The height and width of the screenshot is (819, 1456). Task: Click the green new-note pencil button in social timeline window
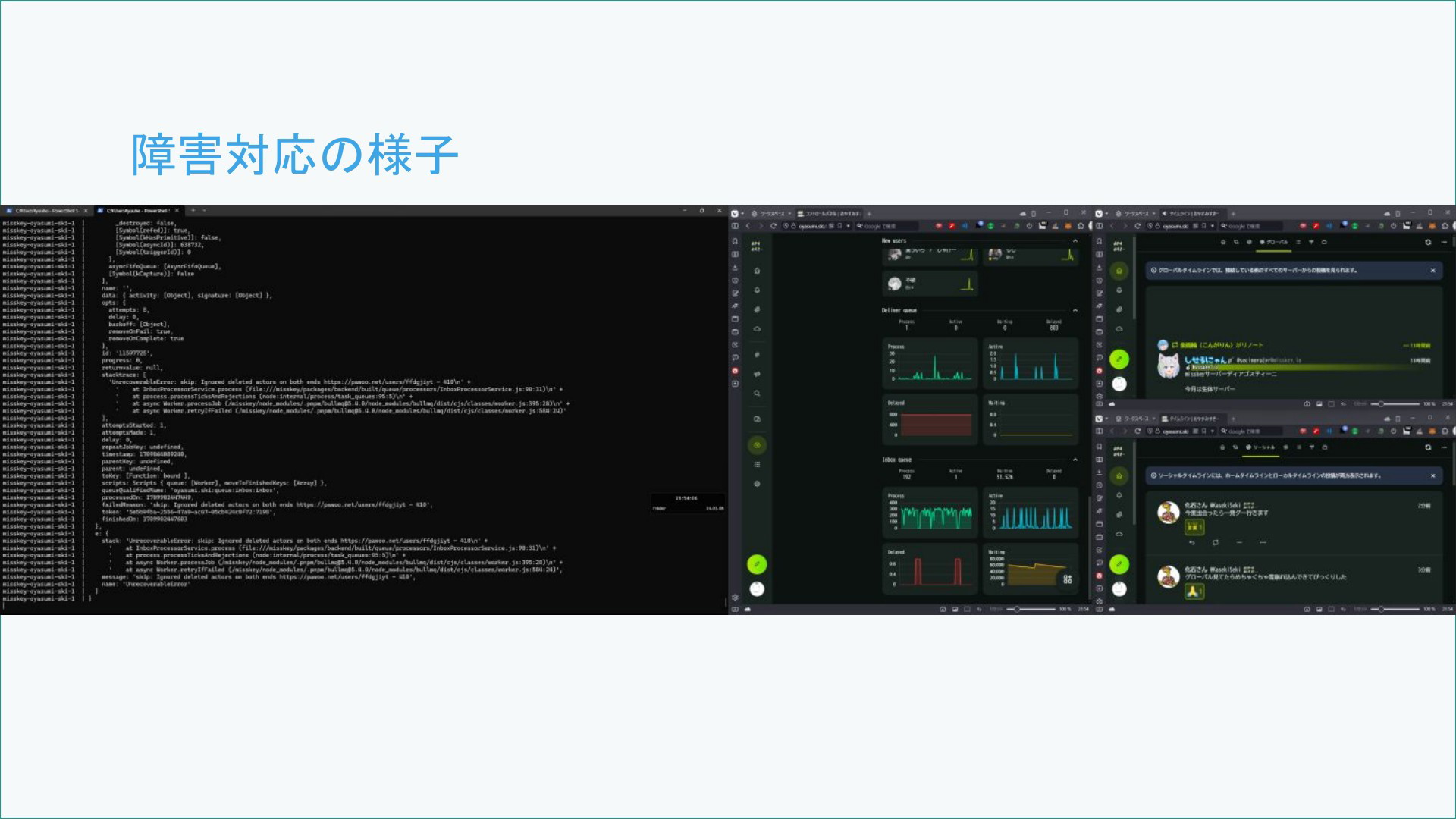click(1119, 564)
